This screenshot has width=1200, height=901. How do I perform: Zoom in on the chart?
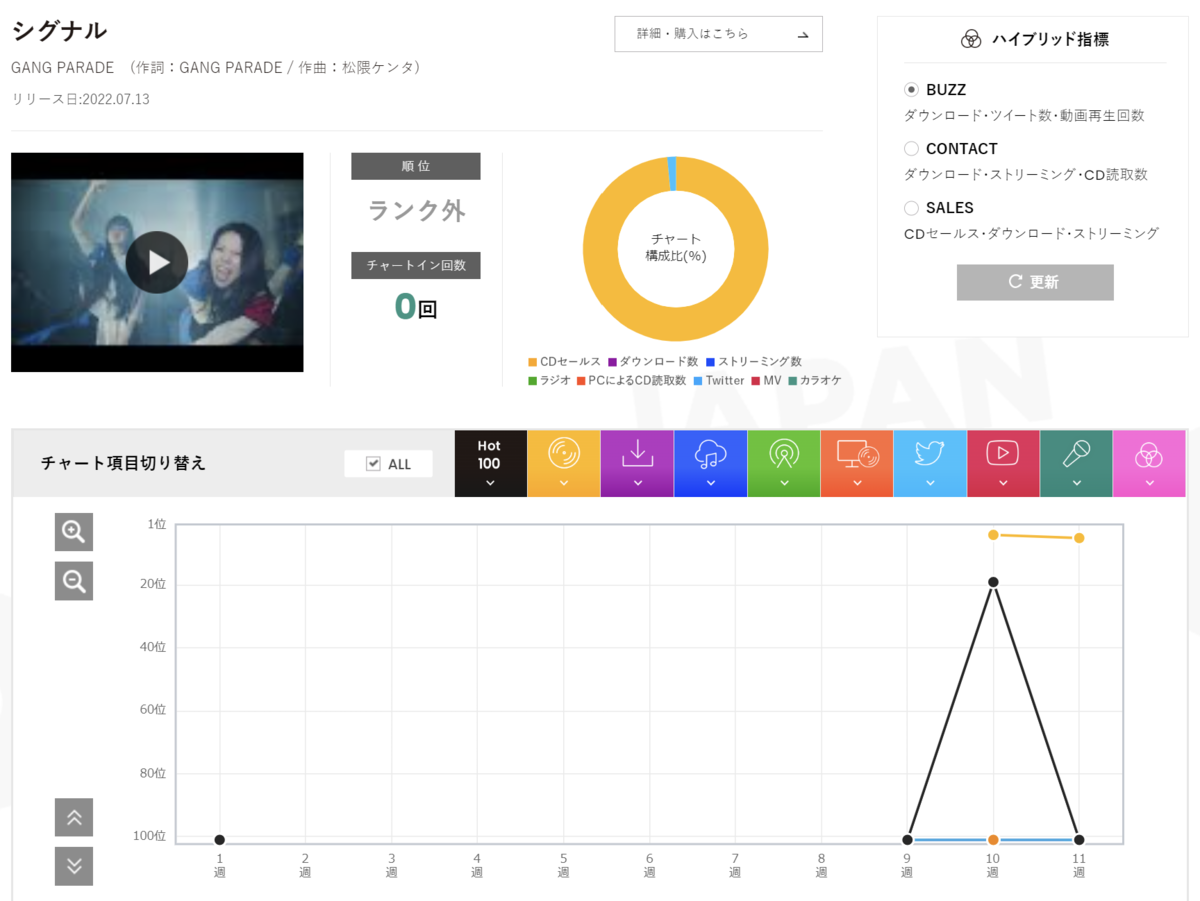click(74, 532)
